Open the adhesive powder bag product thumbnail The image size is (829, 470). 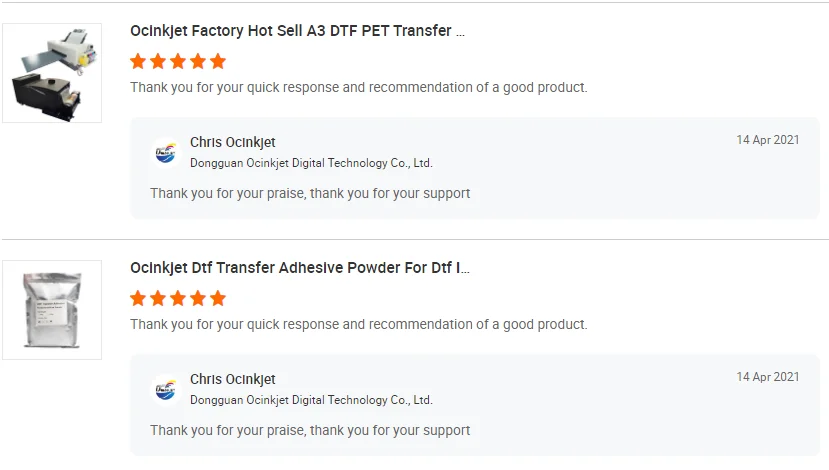(x=52, y=310)
